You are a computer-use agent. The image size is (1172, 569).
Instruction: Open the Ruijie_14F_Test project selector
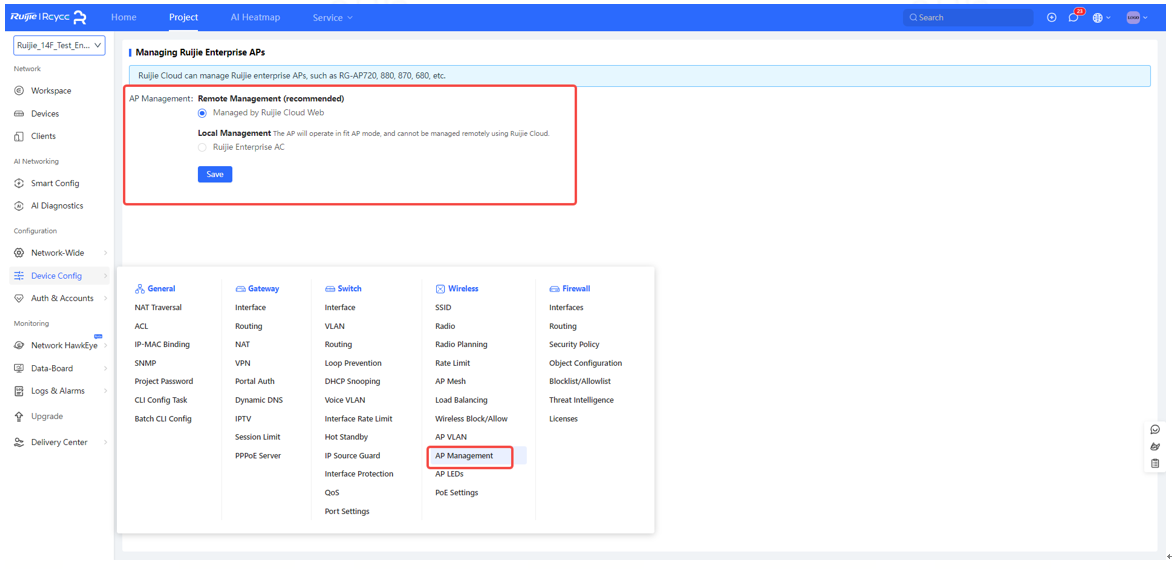pos(60,46)
